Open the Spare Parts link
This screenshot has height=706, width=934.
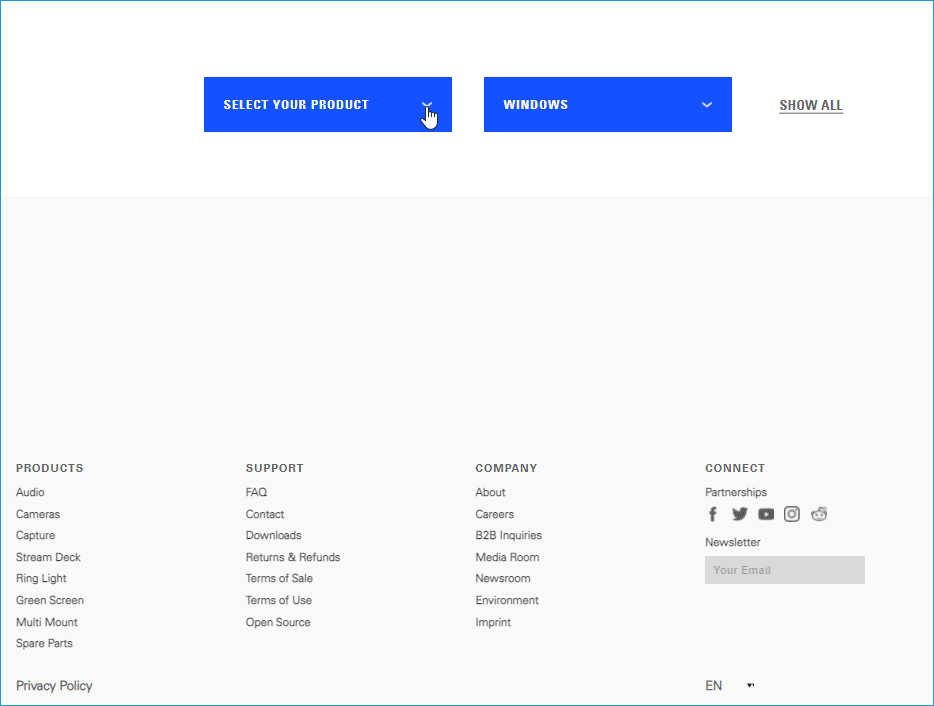[44, 643]
